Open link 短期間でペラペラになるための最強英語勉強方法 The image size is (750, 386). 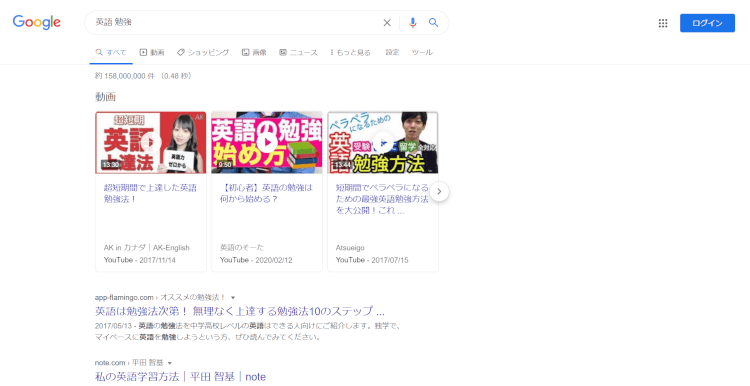[x=382, y=199]
